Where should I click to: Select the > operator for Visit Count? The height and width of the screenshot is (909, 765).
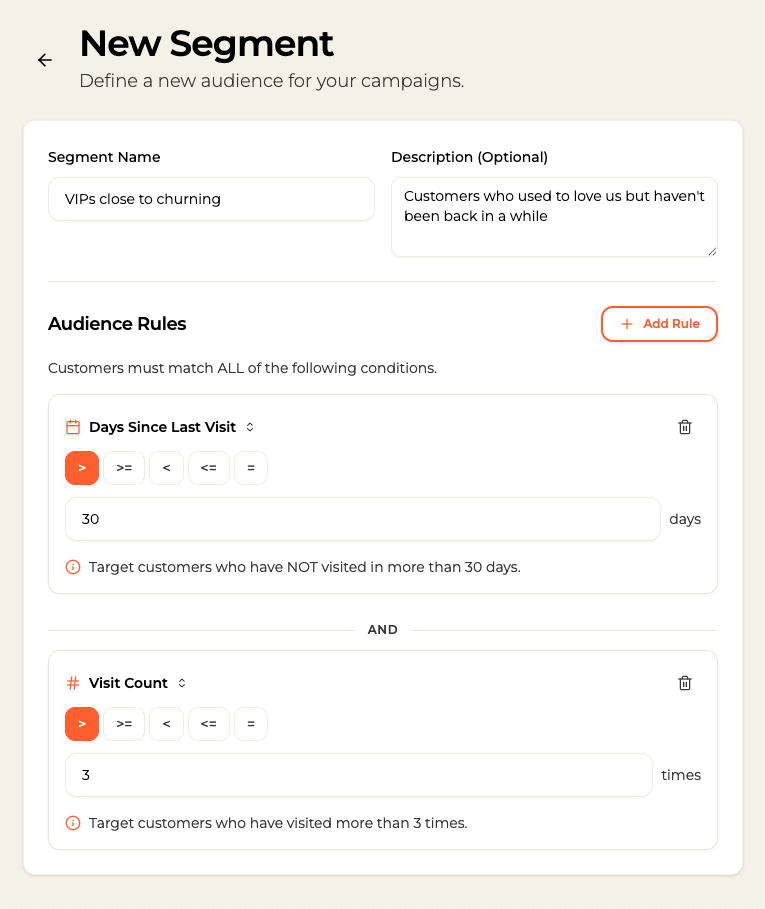click(82, 724)
